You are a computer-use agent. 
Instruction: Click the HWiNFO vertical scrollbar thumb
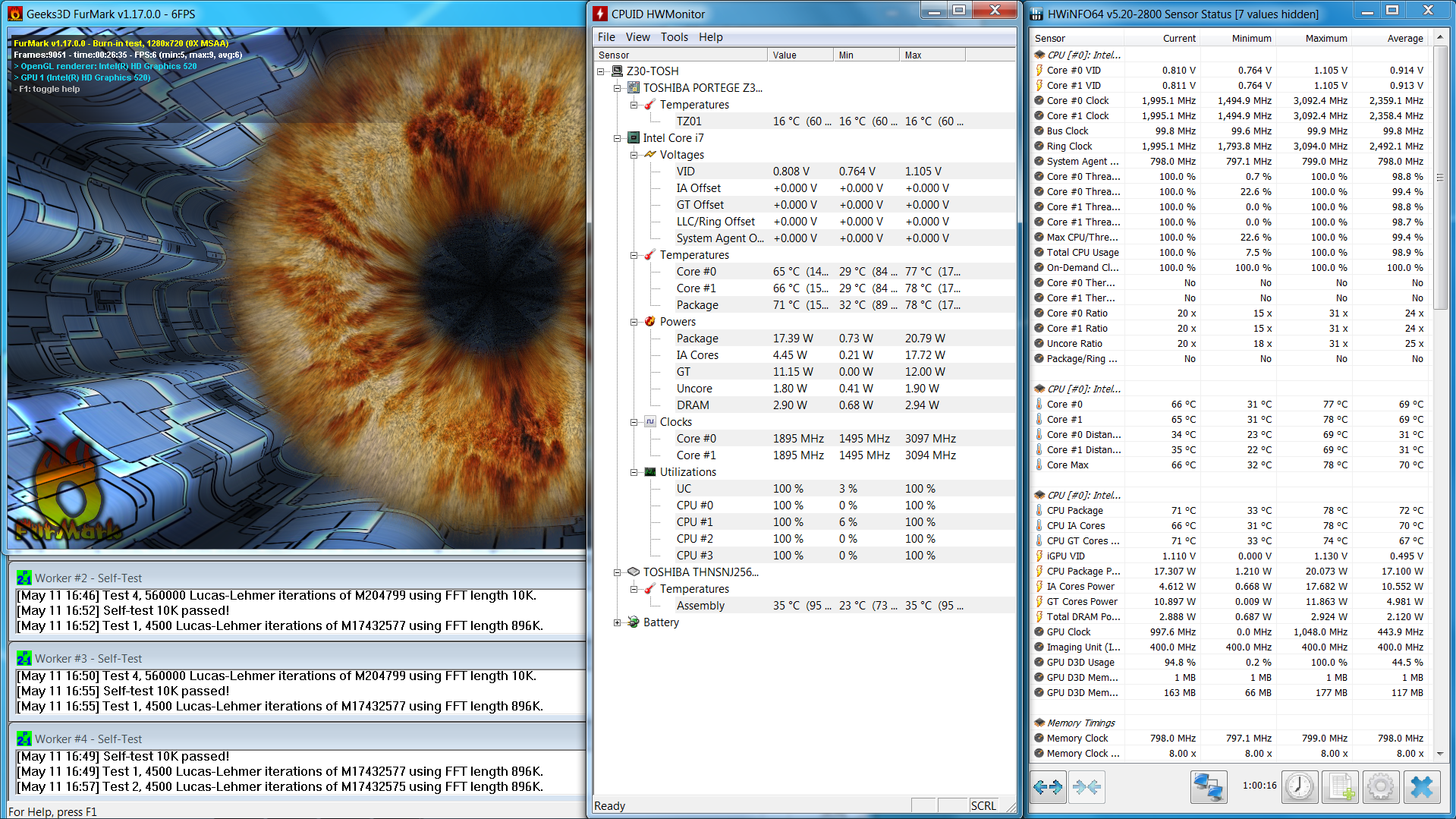[1439, 178]
